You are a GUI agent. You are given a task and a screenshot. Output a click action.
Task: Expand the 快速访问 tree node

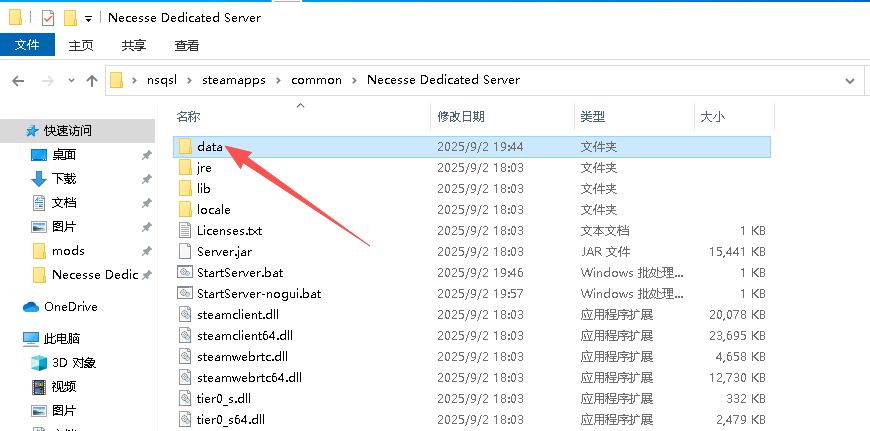11,130
